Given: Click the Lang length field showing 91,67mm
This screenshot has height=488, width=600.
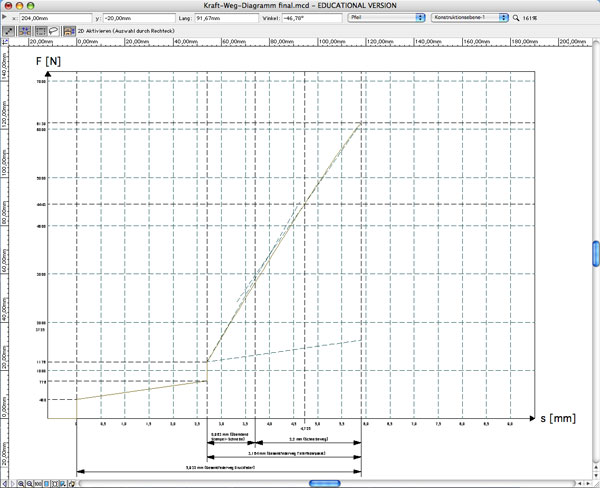Looking at the screenshot, I should (x=227, y=18).
